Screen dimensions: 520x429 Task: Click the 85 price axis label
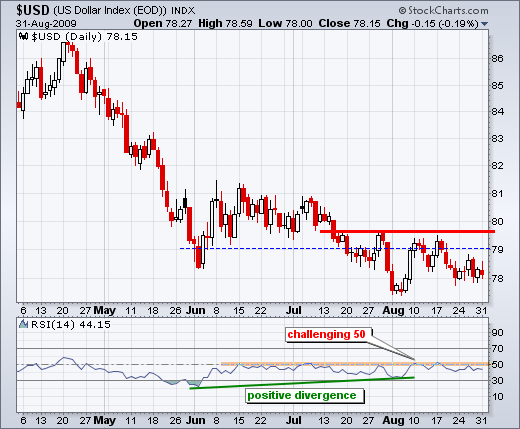coord(498,86)
